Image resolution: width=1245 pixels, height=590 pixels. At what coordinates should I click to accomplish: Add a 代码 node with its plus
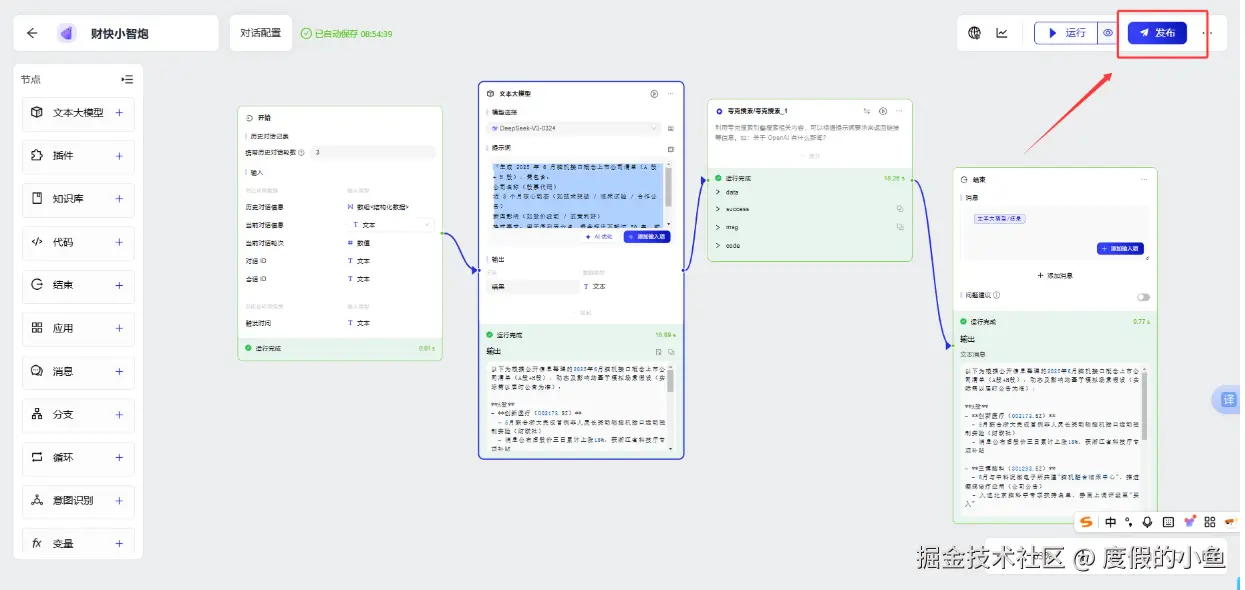pyautogui.click(x=119, y=242)
